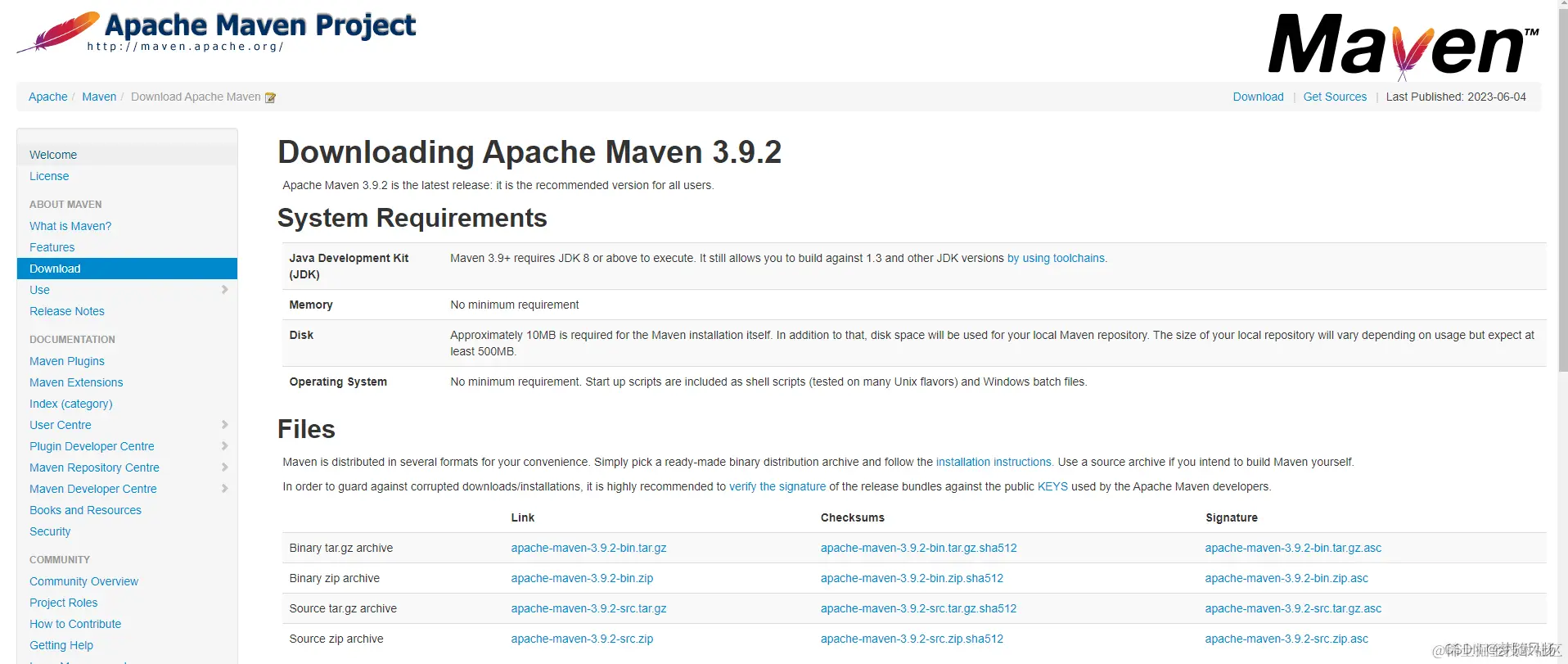Screen dimensions: 1568x664
Task: Expand the Maven Developer Centre arrow
Action: pyautogui.click(x=224, y=489)
